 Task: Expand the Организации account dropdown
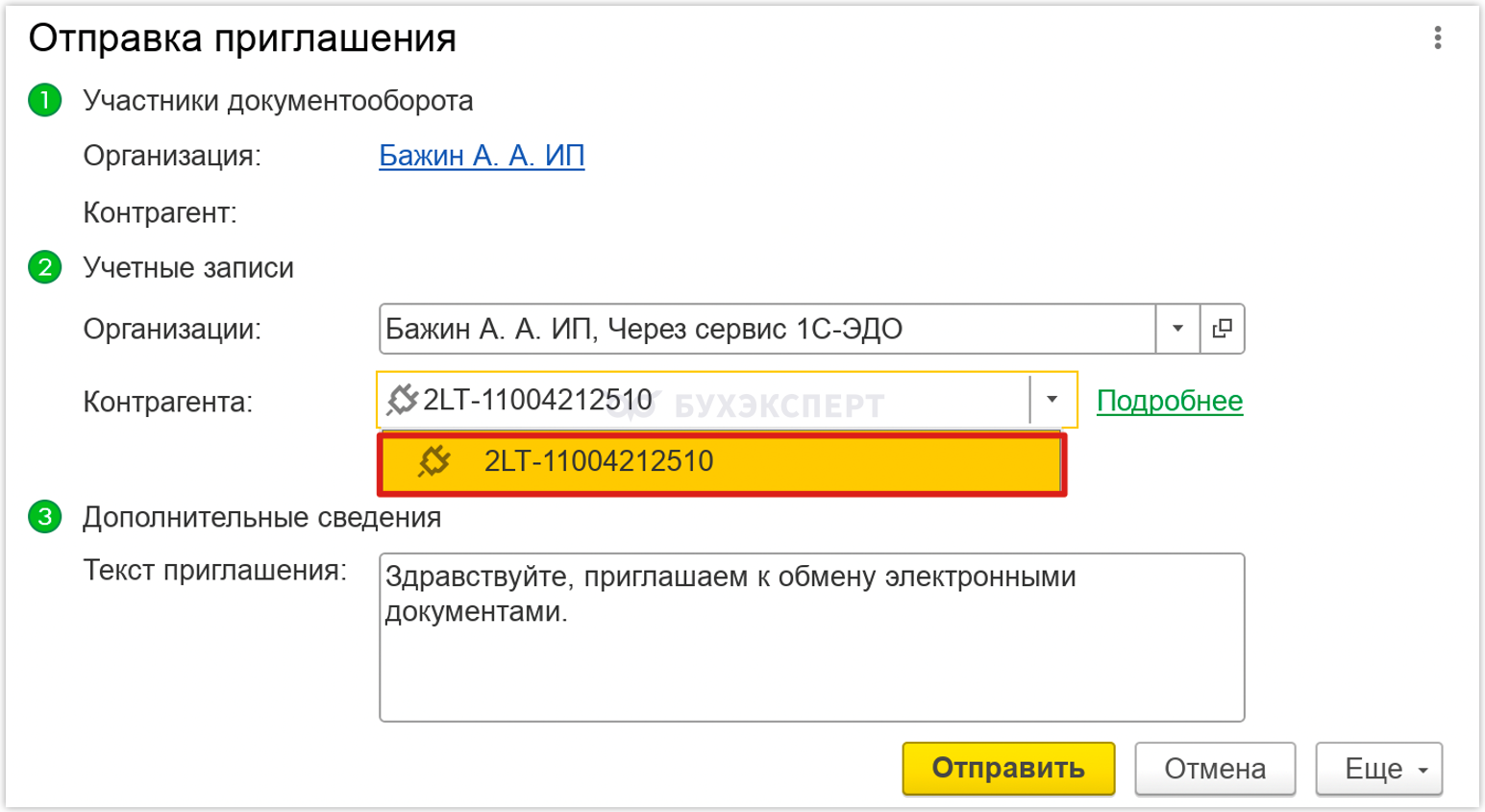(x=1177, y=329)
